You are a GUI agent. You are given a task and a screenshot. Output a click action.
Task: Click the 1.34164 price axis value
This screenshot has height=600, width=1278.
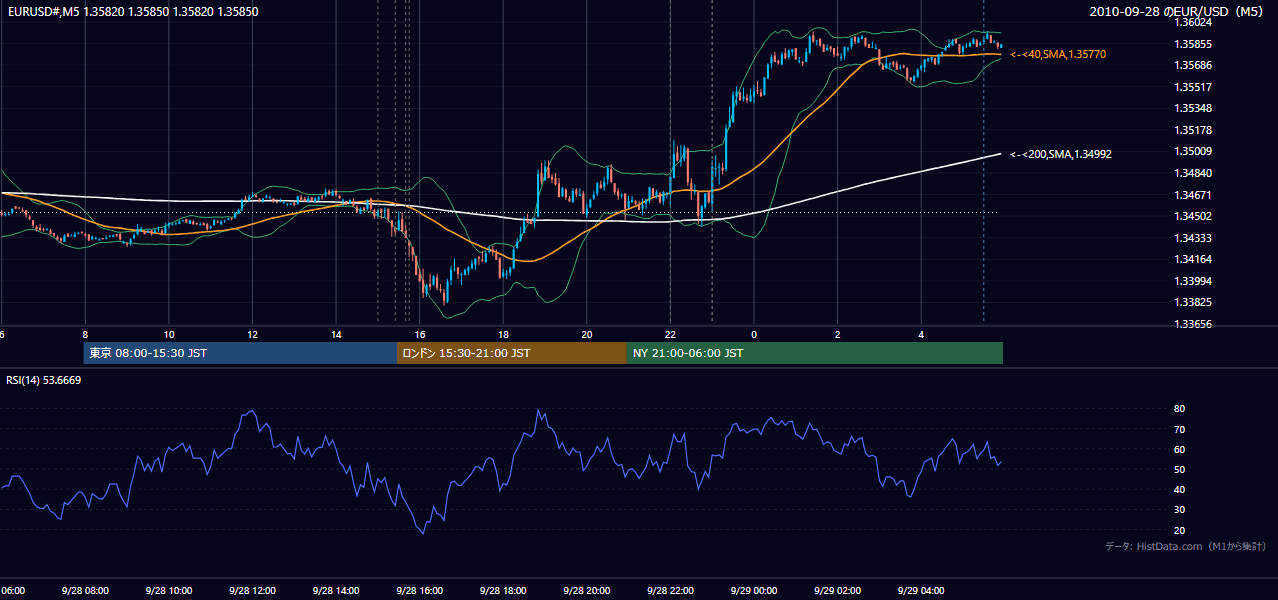pyautogui.click(x=1193, y=259)
